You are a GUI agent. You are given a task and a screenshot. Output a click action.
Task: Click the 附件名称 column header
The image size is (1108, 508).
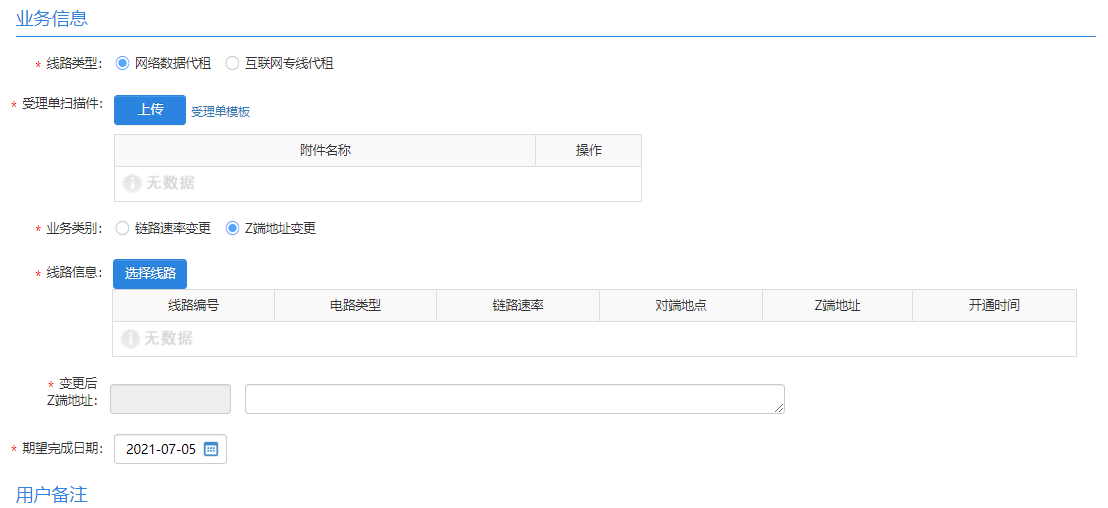coord(325,150)
